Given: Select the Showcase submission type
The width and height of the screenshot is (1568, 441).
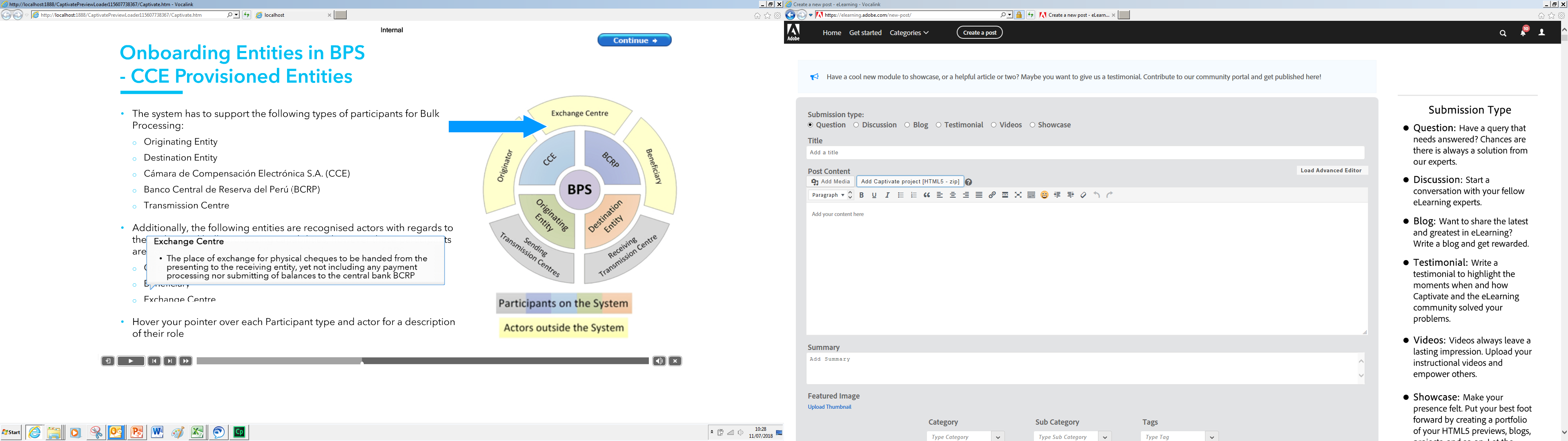Looking at the screenshot, I should click(x=1032, y=125).
